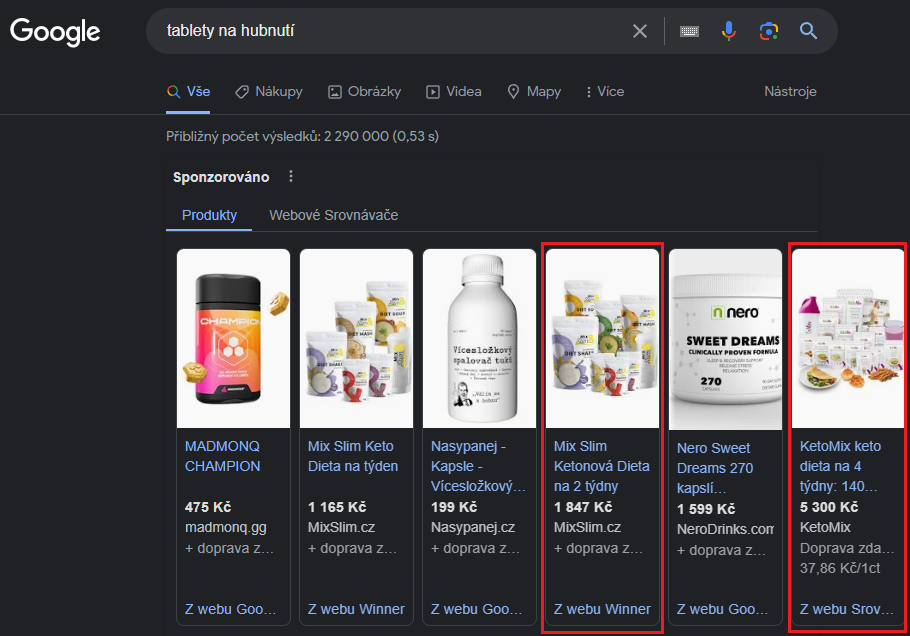Open Mix Slim Ketonová Dieta image
The image size is (910, 636).
click(x=602, y=339)
